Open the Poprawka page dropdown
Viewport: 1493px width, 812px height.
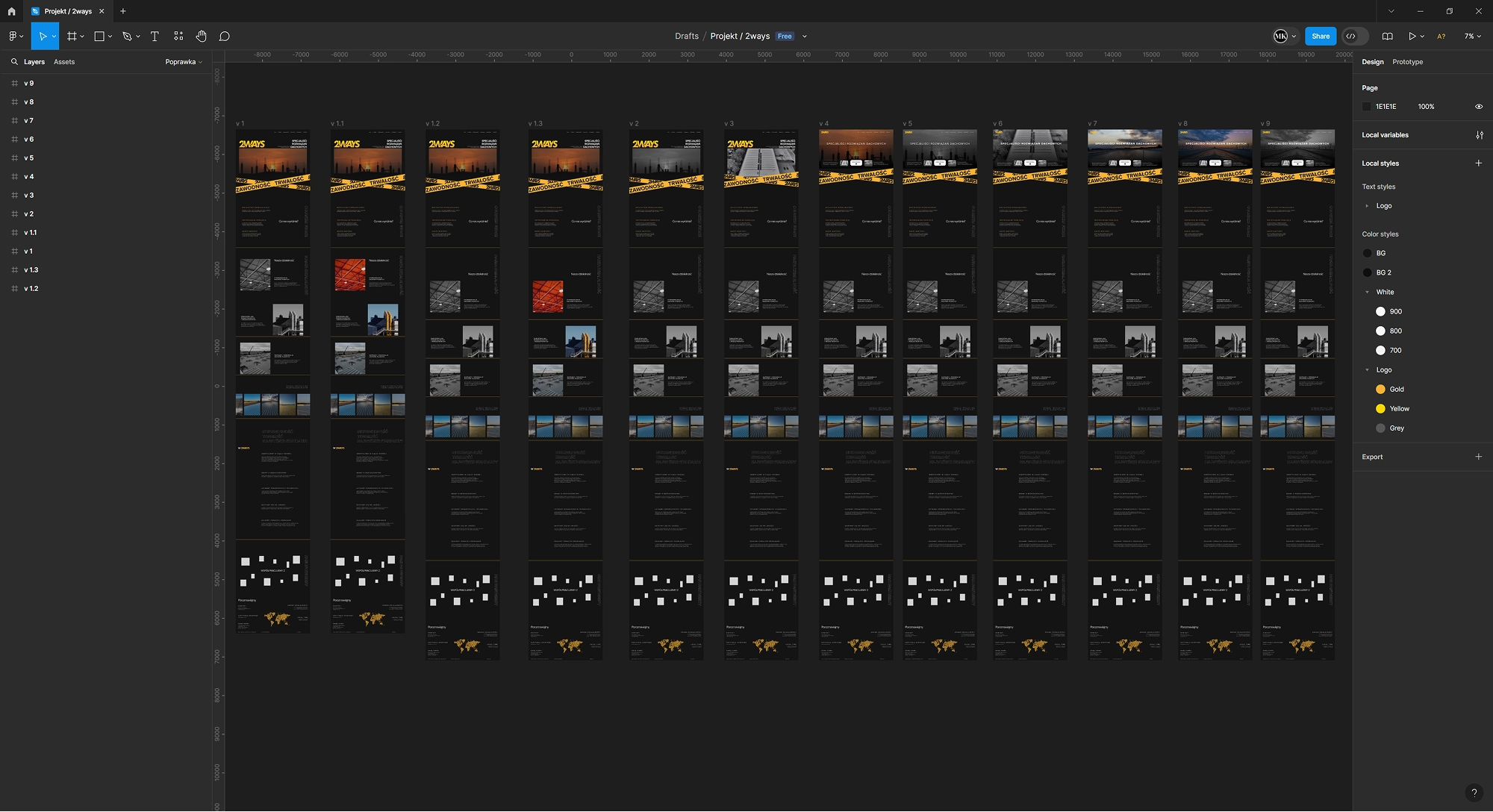click(184, 62)
